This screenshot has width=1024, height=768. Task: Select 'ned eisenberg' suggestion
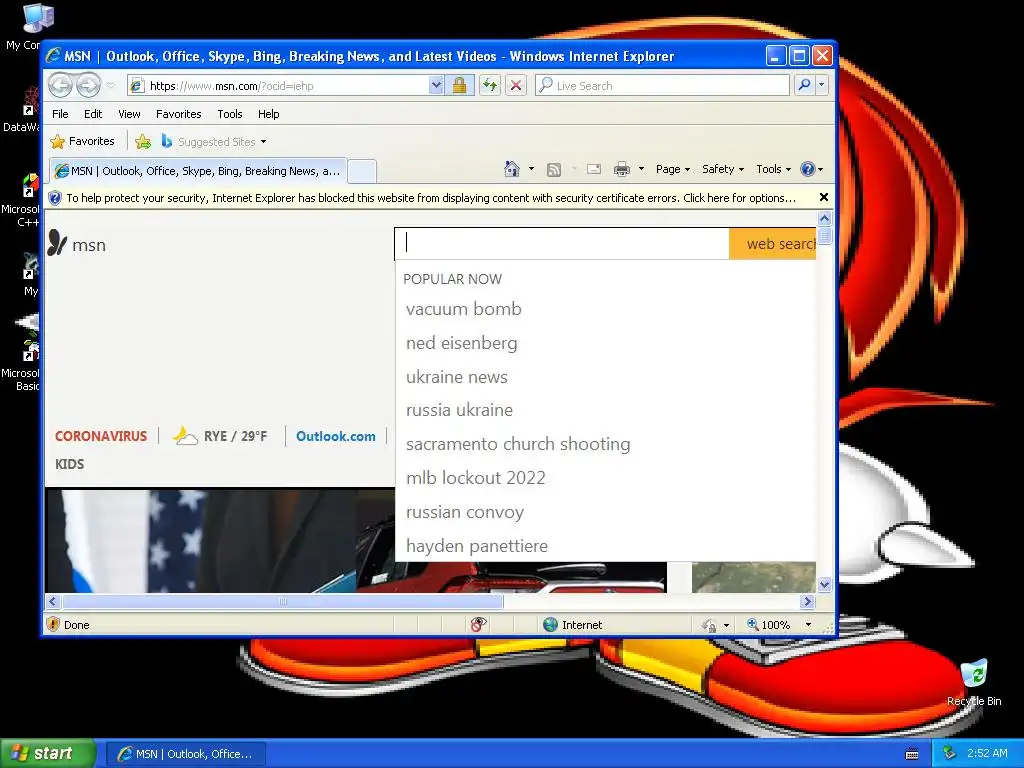[x=462, y=343]
